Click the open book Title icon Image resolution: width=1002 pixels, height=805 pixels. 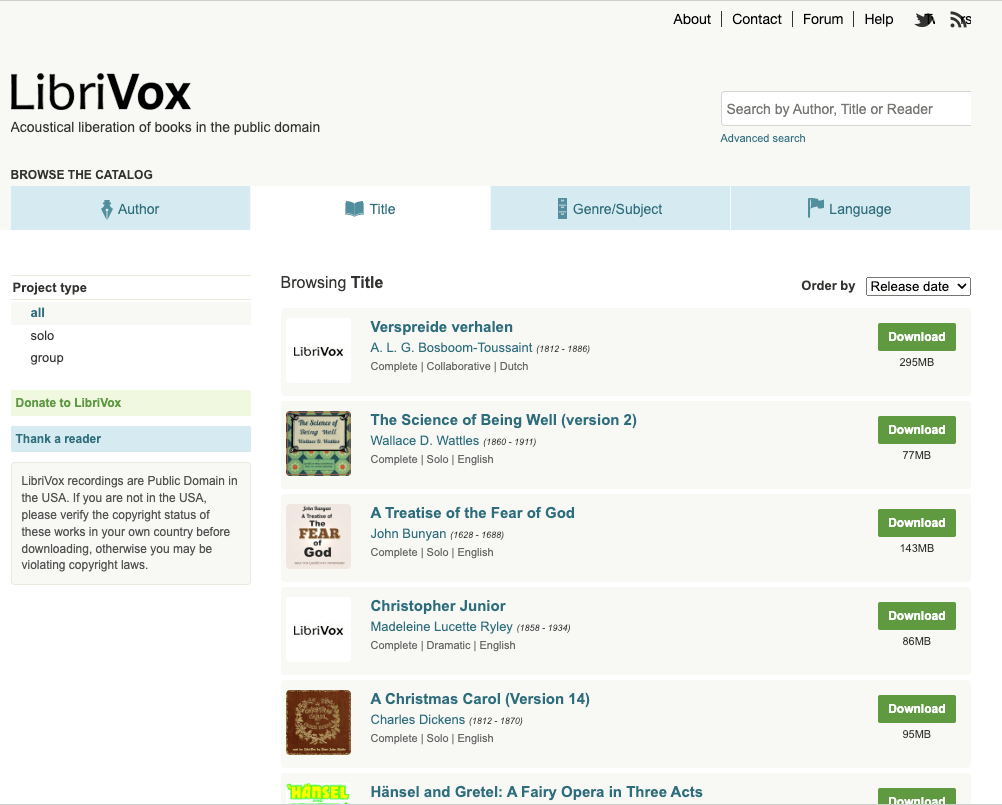(354, 209)
